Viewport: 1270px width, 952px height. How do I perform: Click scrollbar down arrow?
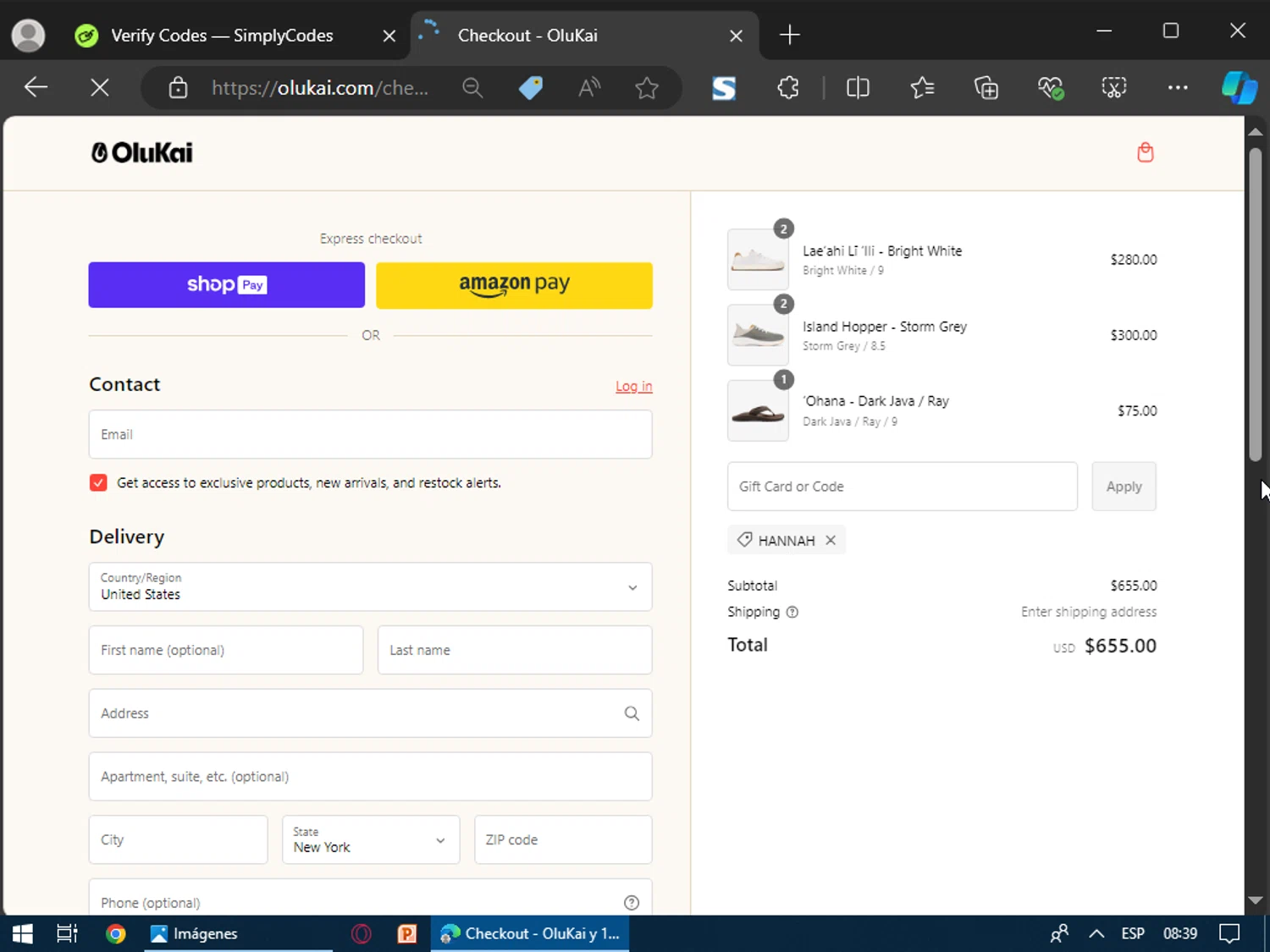coord(1256,900)
